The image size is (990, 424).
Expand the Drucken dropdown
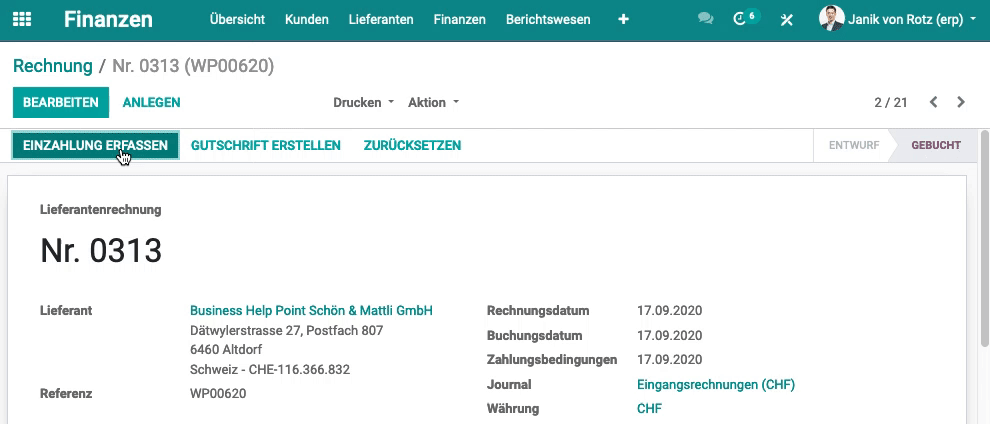[364, 102]
